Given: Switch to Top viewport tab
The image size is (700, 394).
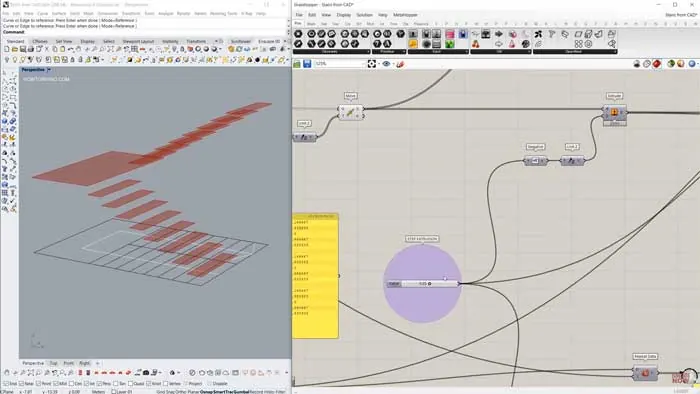Looking at the screenshot, I should pos(54,363).
